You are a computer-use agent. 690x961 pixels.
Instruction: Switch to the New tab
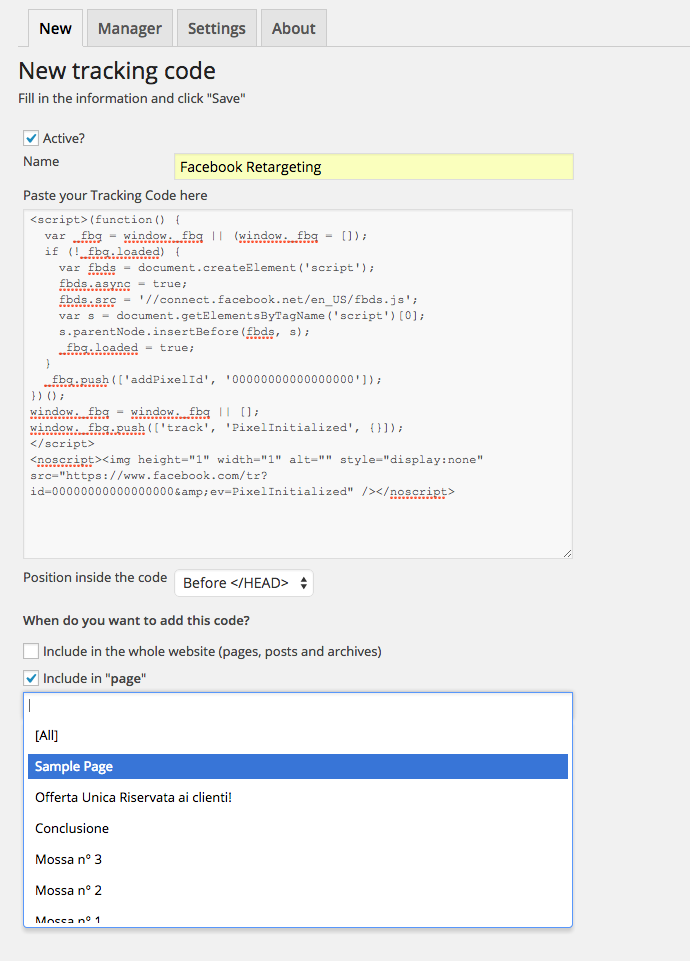tap(55, 28)
